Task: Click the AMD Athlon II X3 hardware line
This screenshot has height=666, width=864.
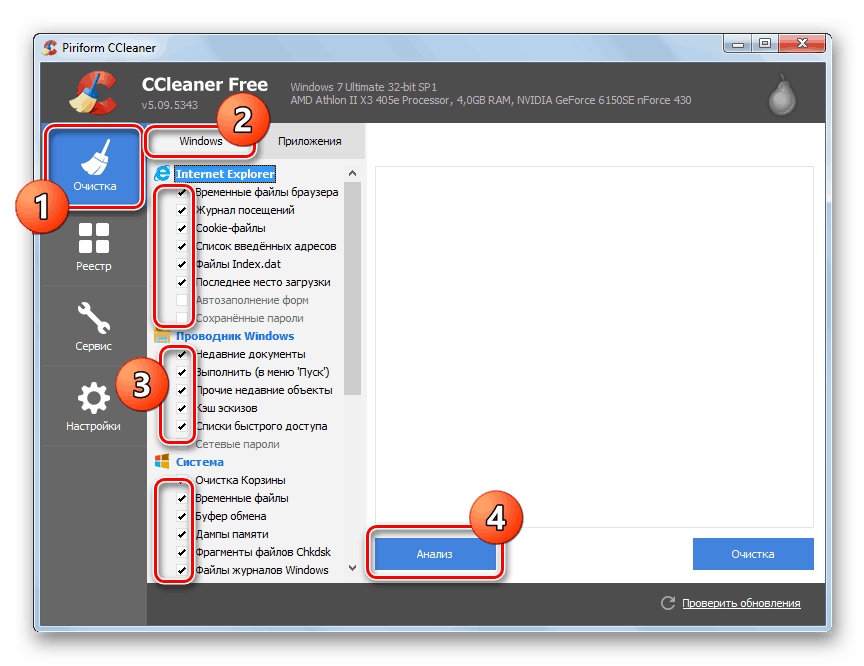Action: pos(491,100)
